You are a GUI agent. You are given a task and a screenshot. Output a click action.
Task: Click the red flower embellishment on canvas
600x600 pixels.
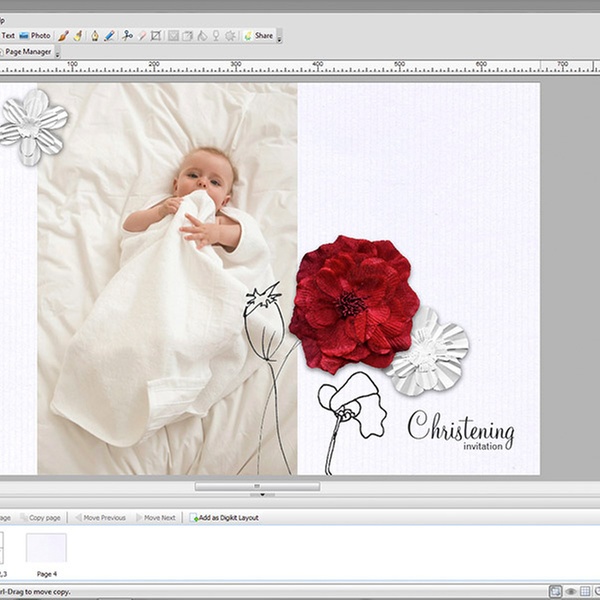tap(352, 303)
